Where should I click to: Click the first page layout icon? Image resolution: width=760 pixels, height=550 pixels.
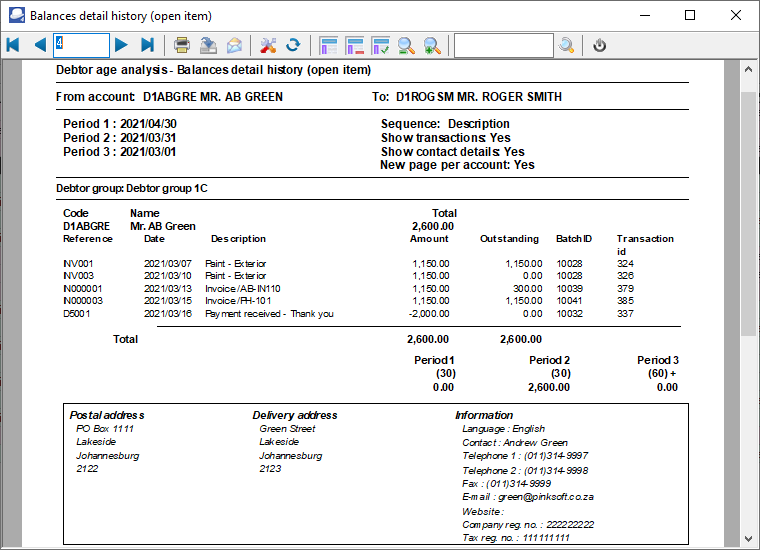(x=329, y=45)
